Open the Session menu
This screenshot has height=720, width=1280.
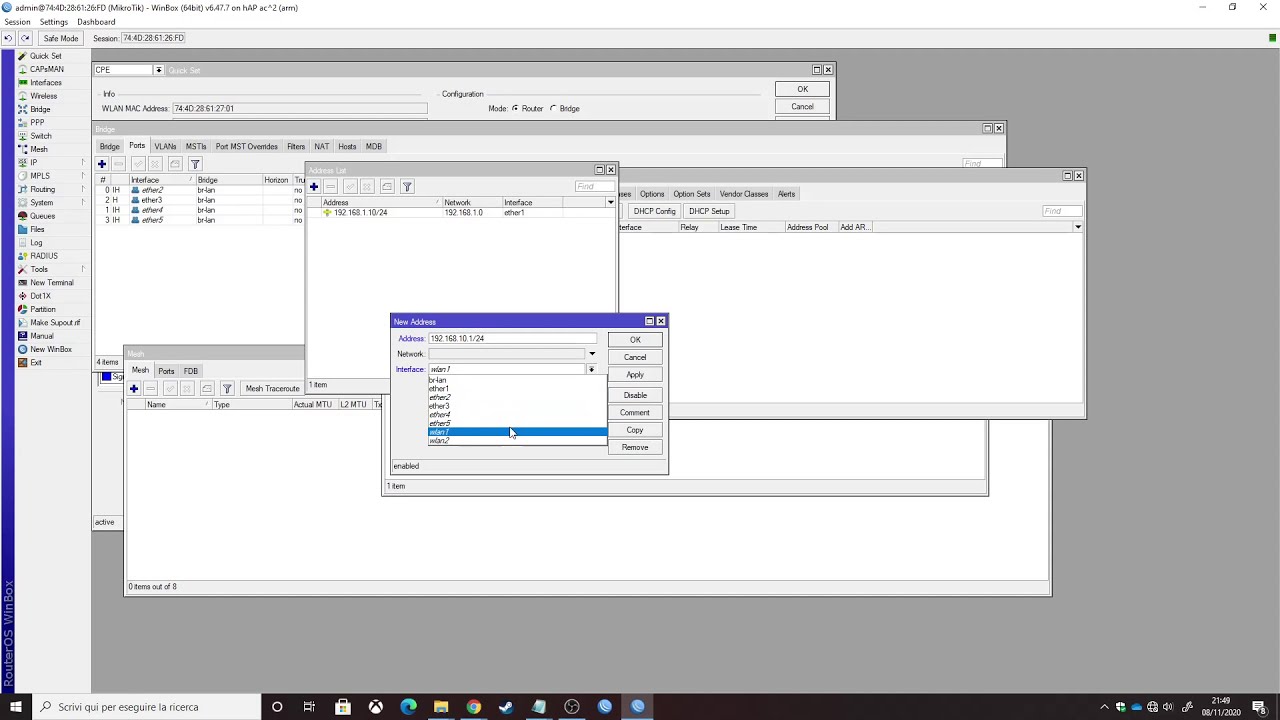click(17, 22)
